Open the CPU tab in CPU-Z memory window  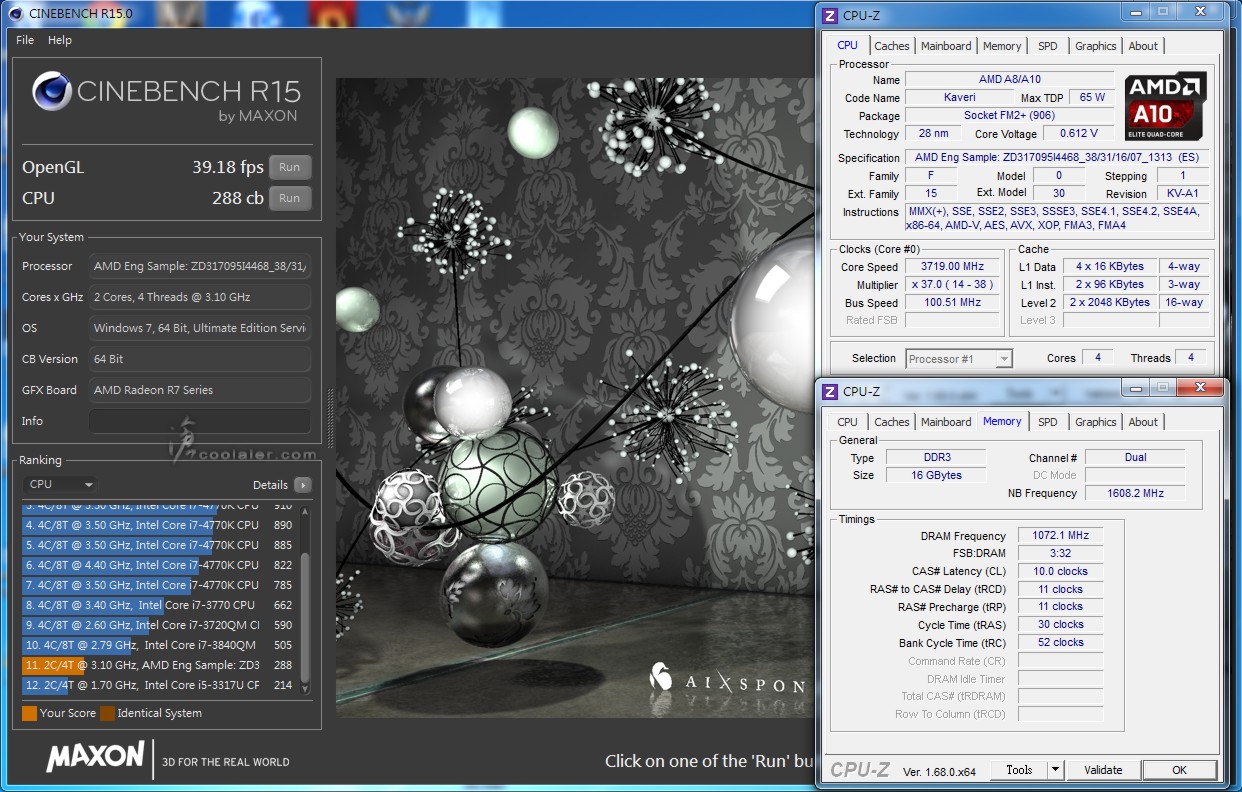click(x=848, y=422)
